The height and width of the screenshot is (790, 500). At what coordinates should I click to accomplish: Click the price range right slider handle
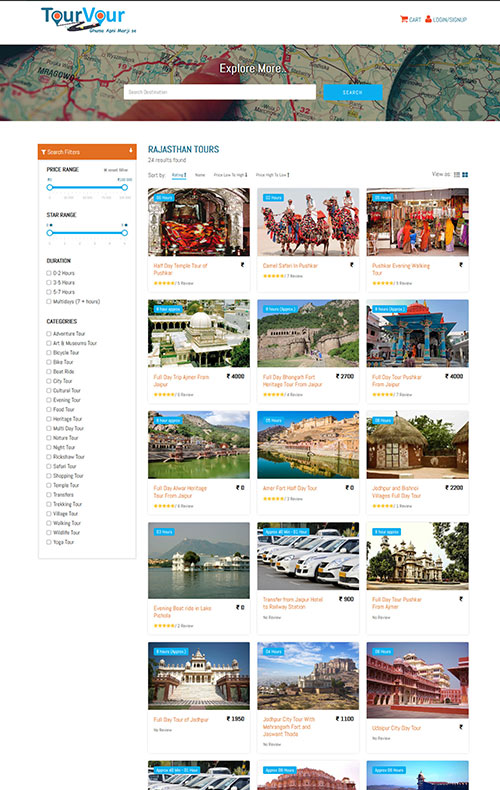point(124,187)
